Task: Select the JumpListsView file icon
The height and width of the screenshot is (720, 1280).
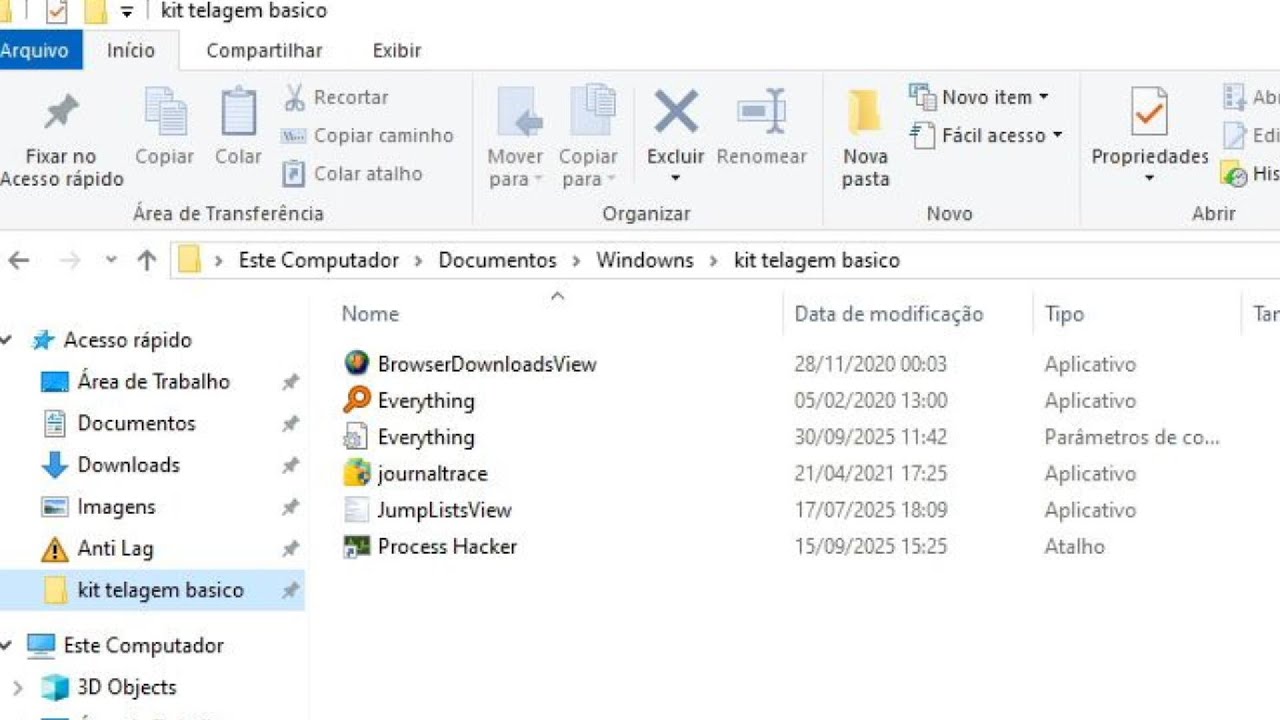Action: click(x=356, y=510)
